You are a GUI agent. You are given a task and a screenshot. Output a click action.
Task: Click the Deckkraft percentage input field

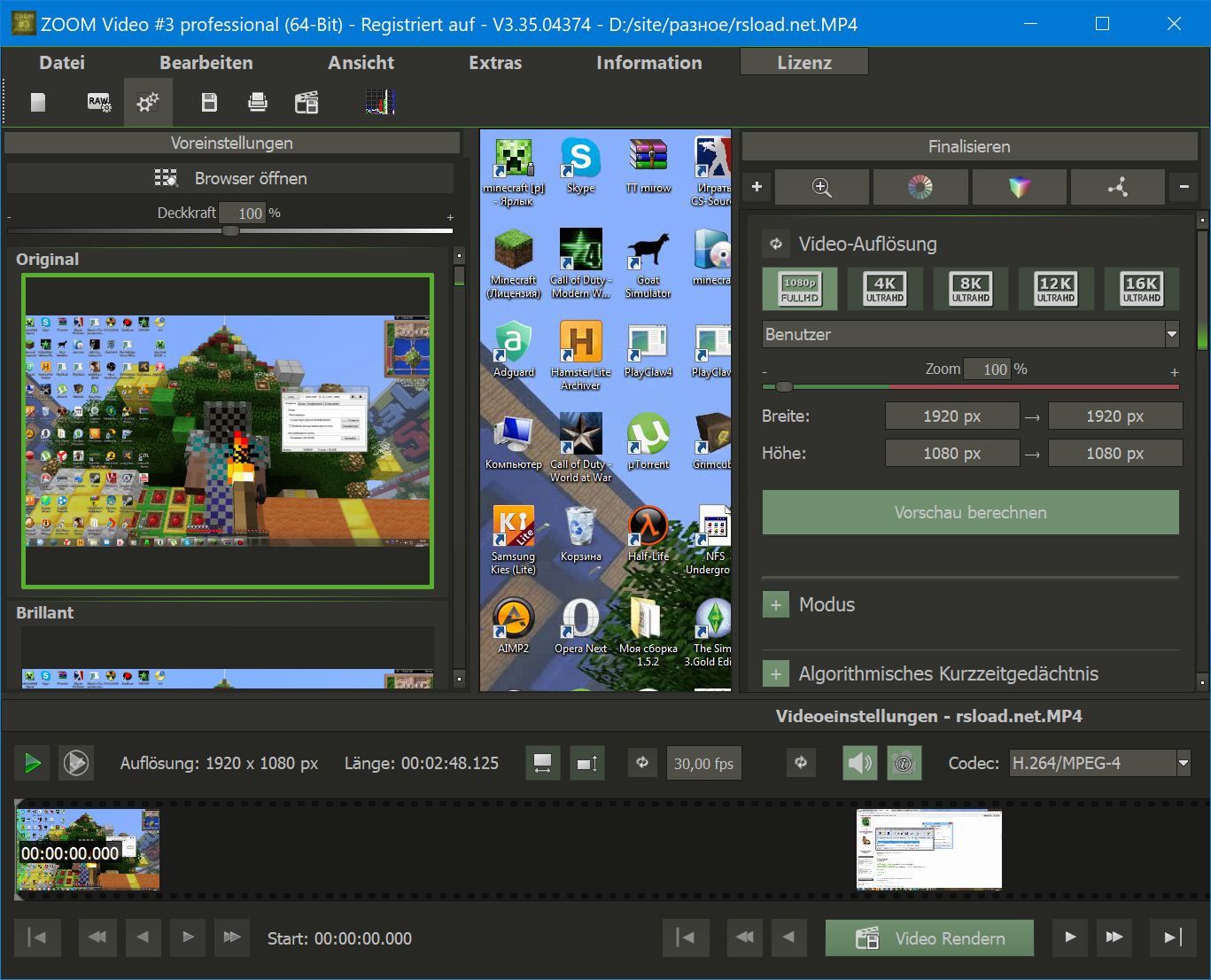pos(242,213)
